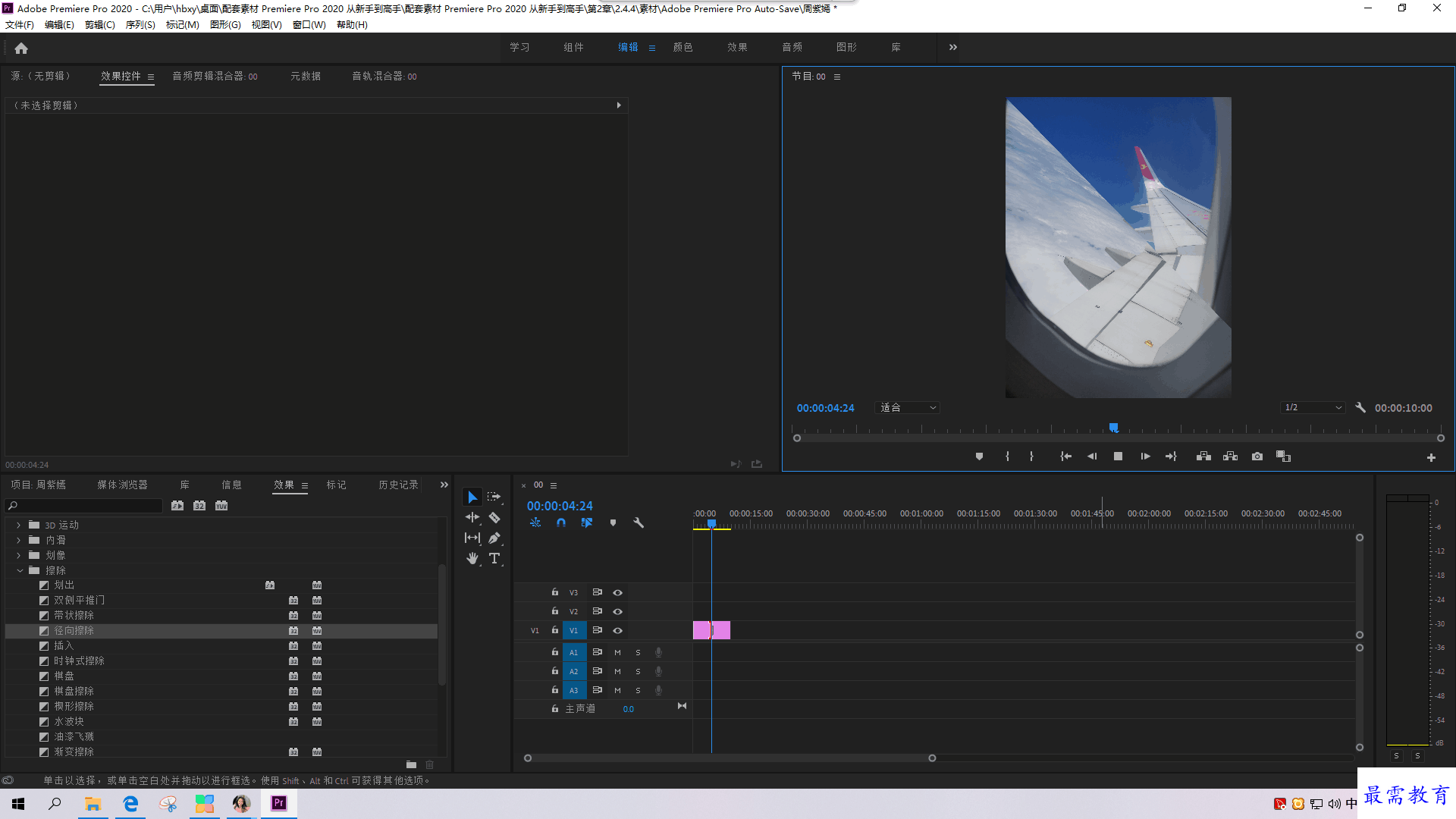Switch to 音频 workspace

click(792, 47)
